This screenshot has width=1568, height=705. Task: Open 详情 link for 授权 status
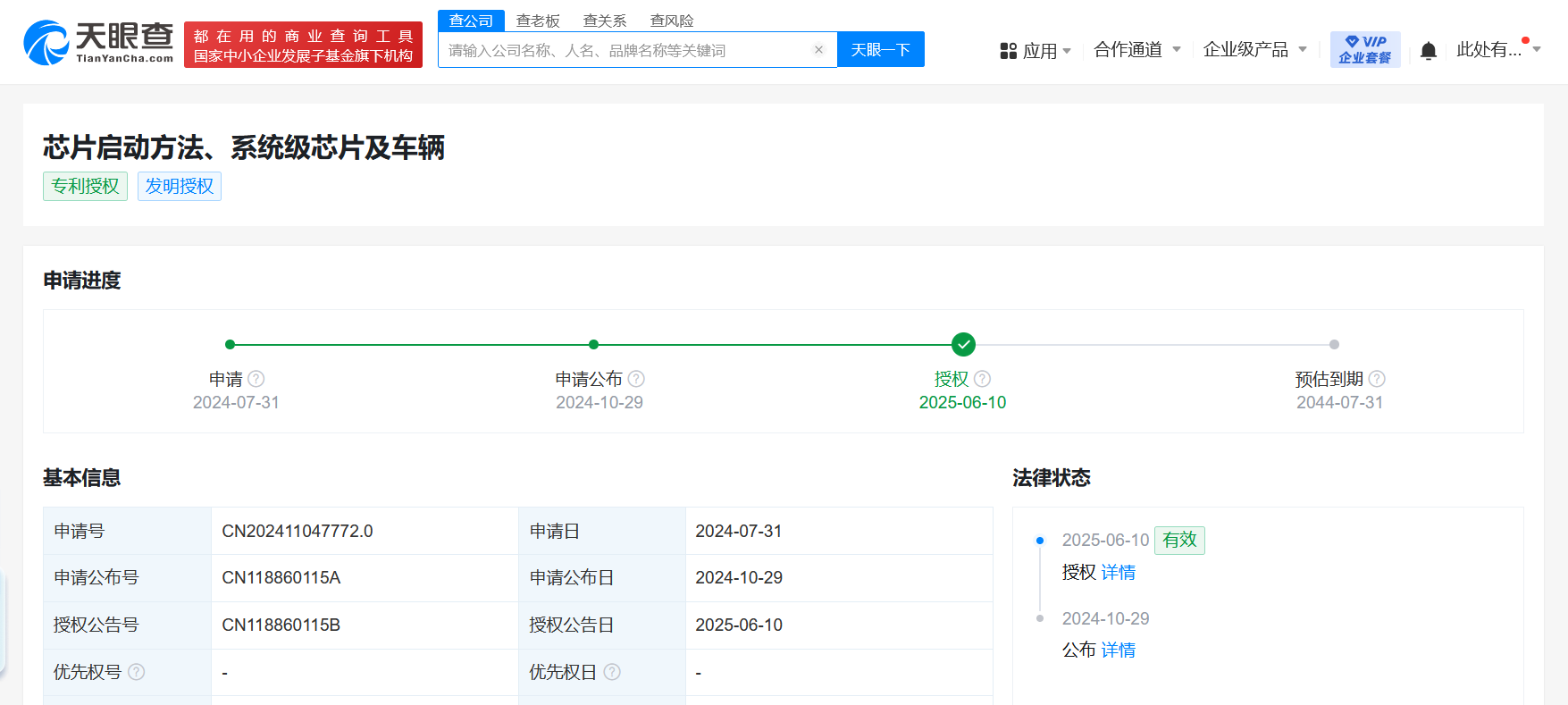[1118, 573]
